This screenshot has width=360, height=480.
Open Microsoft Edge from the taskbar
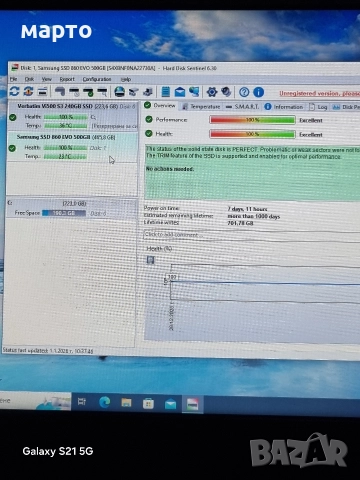105,403
